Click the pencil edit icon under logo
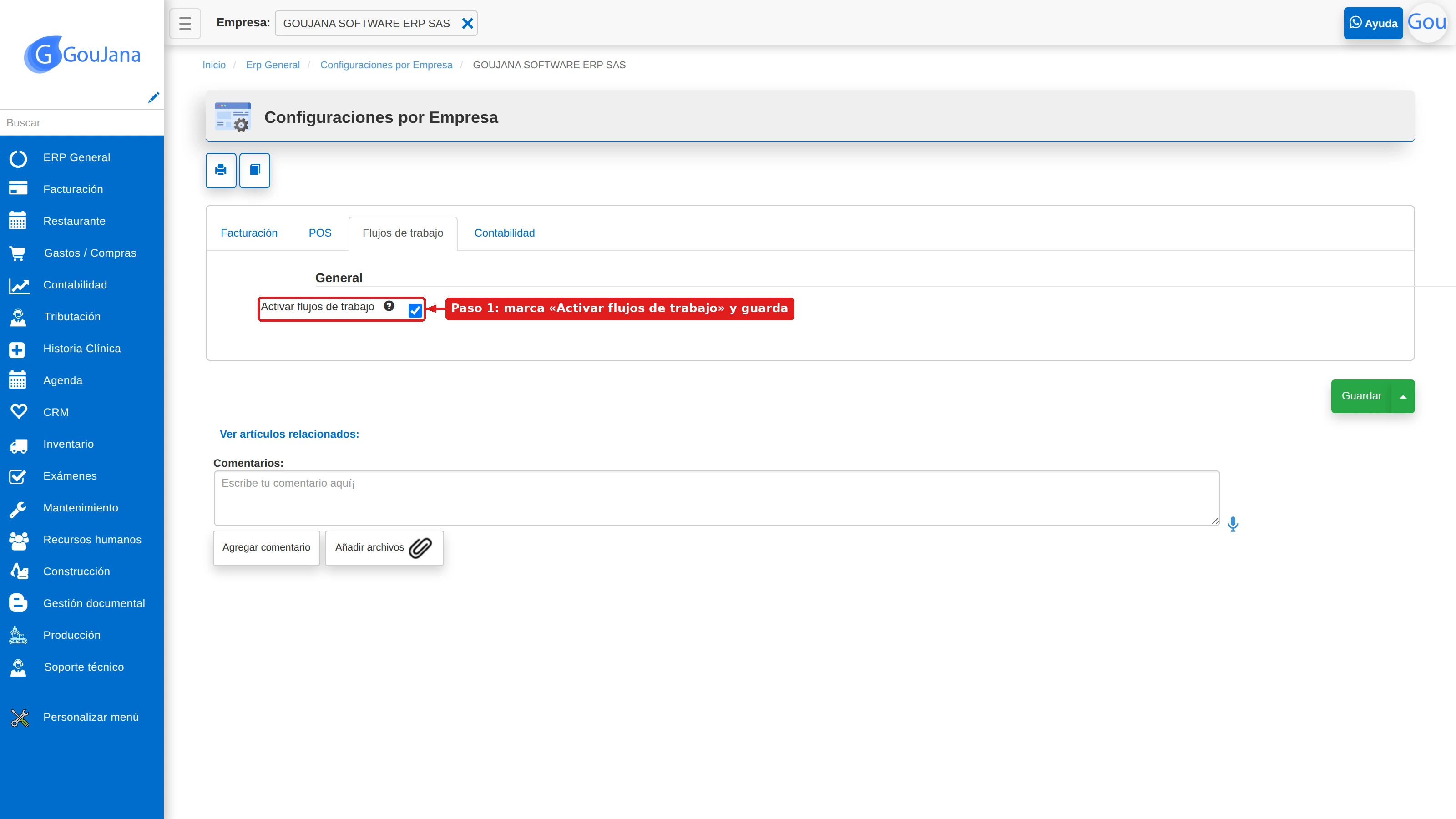This screenshot has height=819, width=1456. [153, 97]
